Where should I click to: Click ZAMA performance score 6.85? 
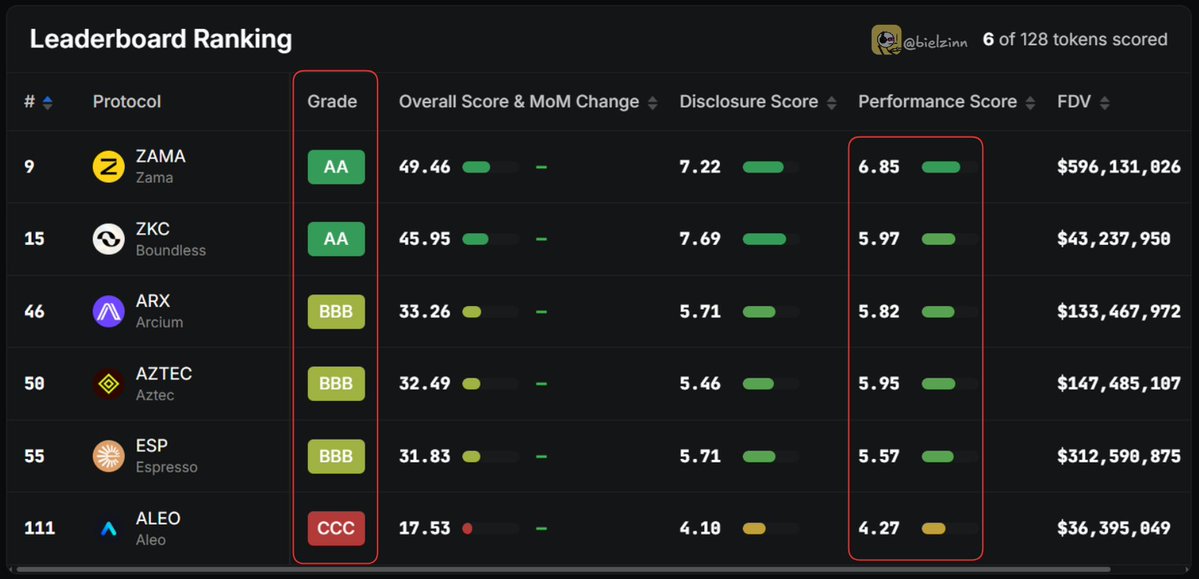point(879,167)
